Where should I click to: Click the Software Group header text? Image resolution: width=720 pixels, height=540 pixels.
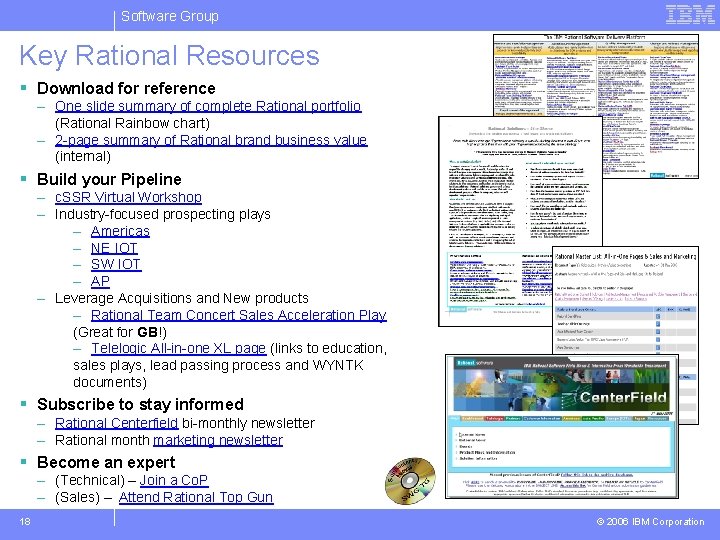coord(170,16)
